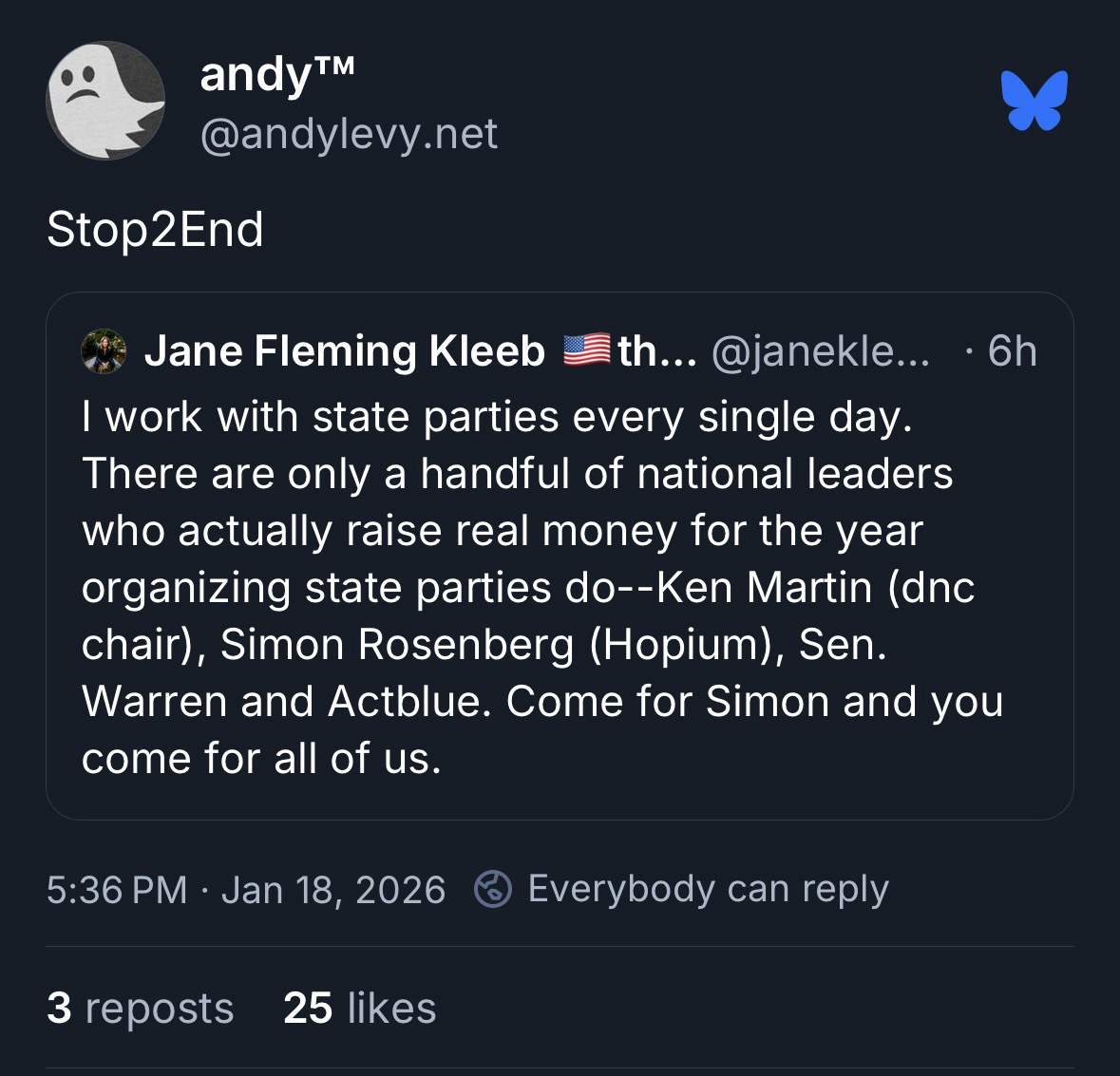Screen dimensions: 1120x1076
Task: Click Jane Fleming Kleeb's small avatar
Action: tap(104, 351)
